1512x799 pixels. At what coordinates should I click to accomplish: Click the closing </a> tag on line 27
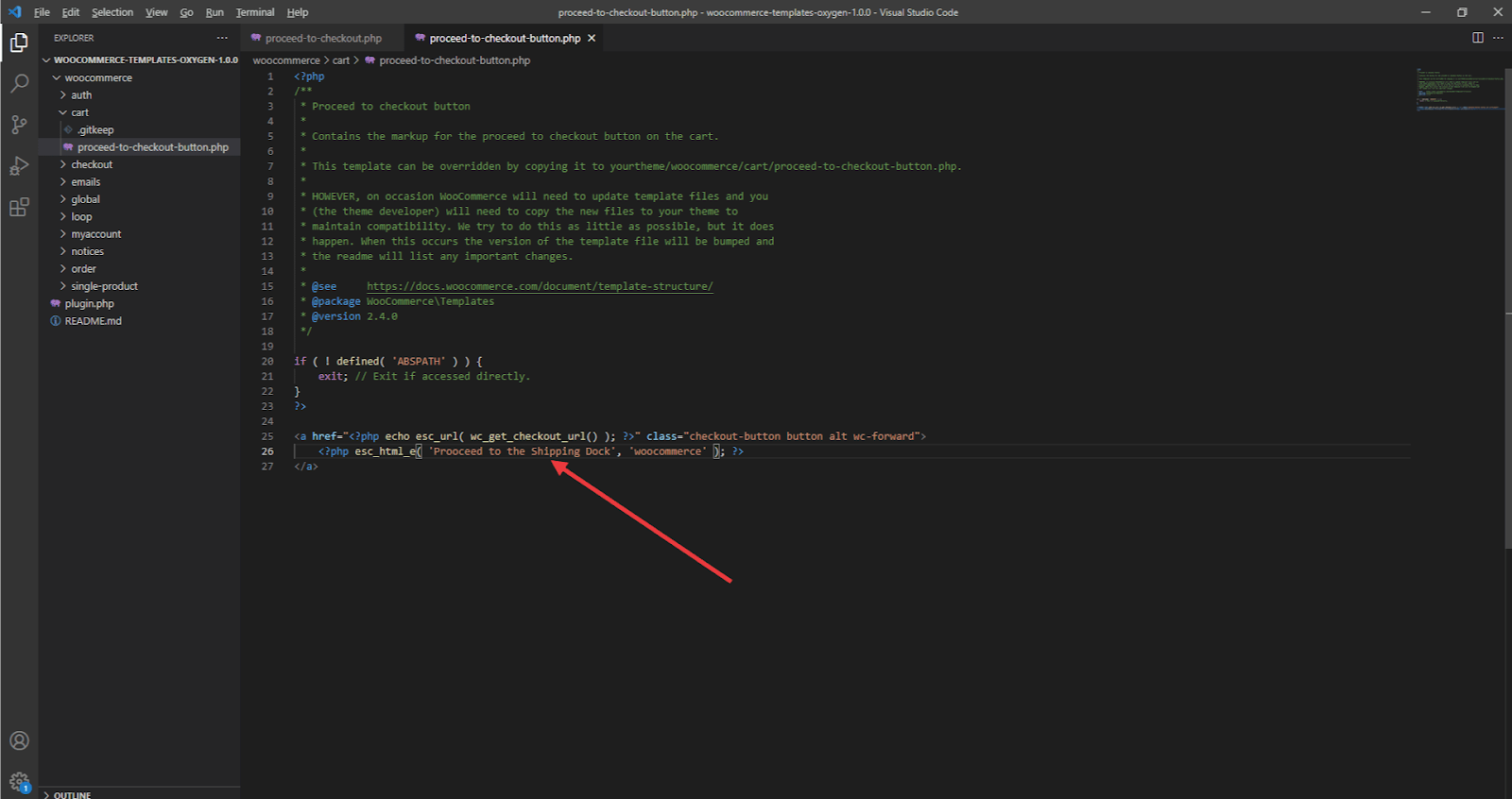tap(306, 467)
